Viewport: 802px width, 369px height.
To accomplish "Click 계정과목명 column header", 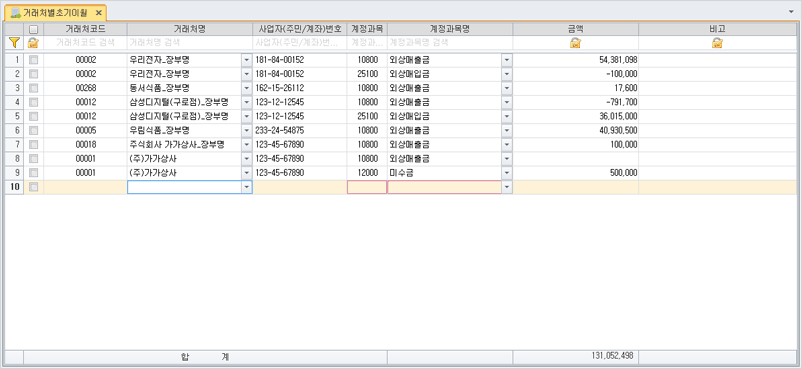I will (450, 29).
